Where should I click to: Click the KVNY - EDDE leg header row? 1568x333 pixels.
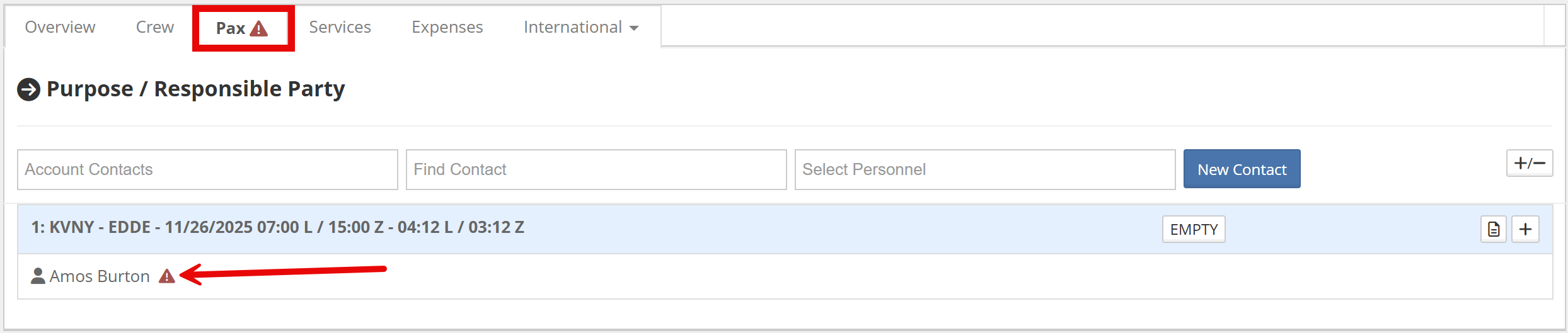click(x=277, y=227)
